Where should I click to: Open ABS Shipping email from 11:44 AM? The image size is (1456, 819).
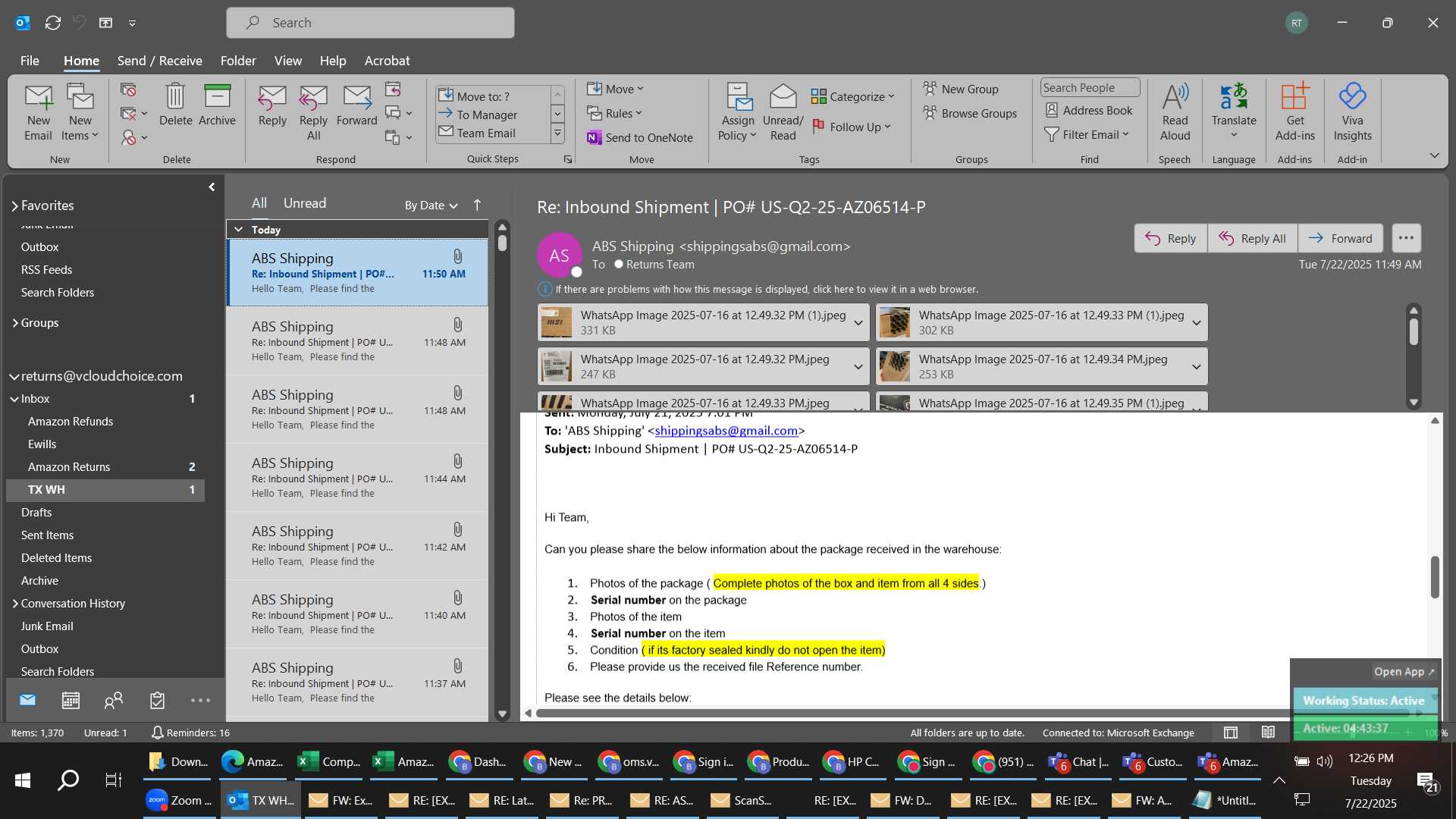coord(357,477)
